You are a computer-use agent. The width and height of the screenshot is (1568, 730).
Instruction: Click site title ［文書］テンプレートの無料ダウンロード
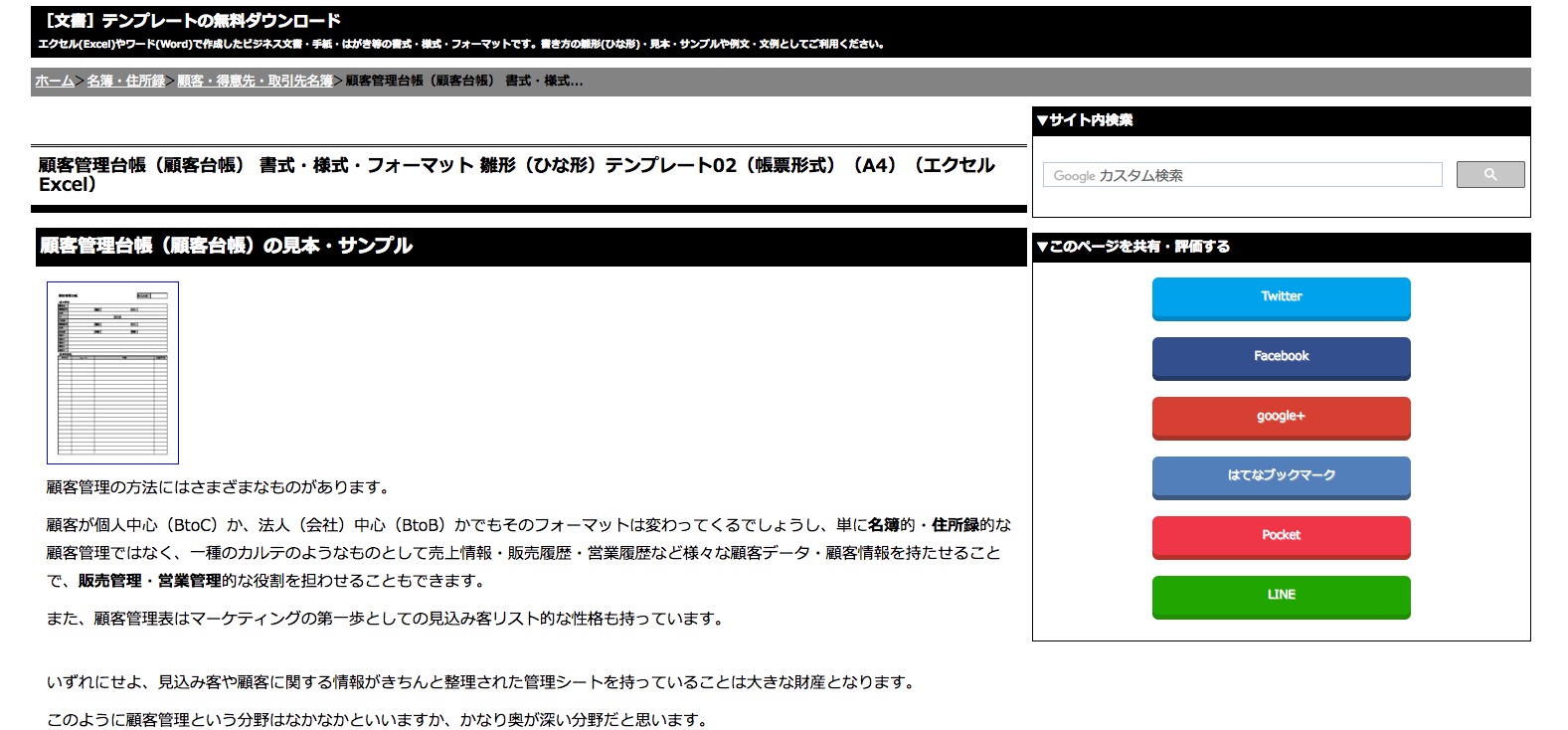pos(193,21)
